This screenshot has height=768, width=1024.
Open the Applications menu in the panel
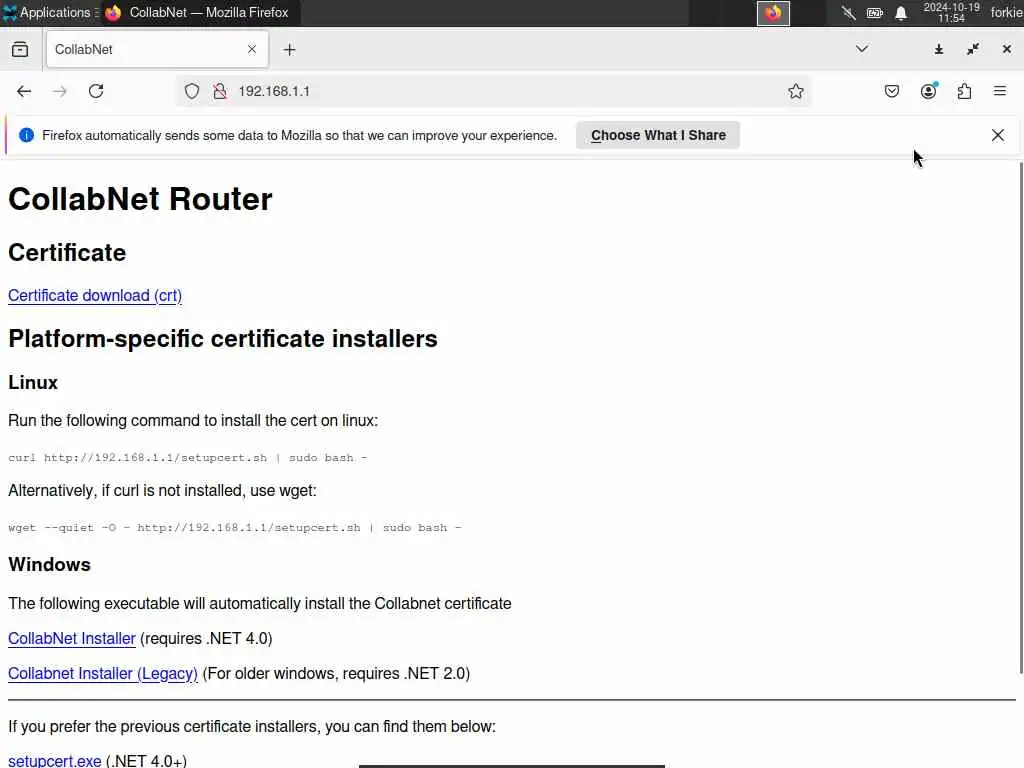49,12
